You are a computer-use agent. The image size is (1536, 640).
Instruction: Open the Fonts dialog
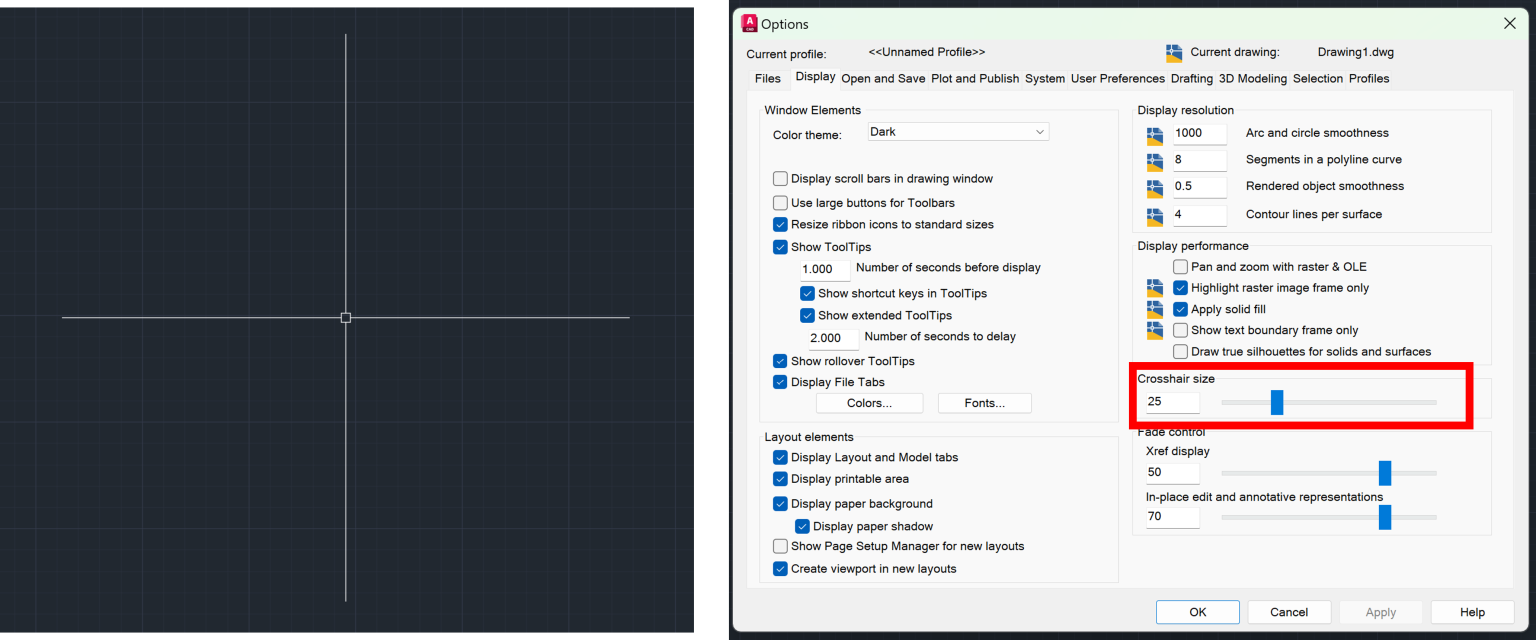coord(984,402)
